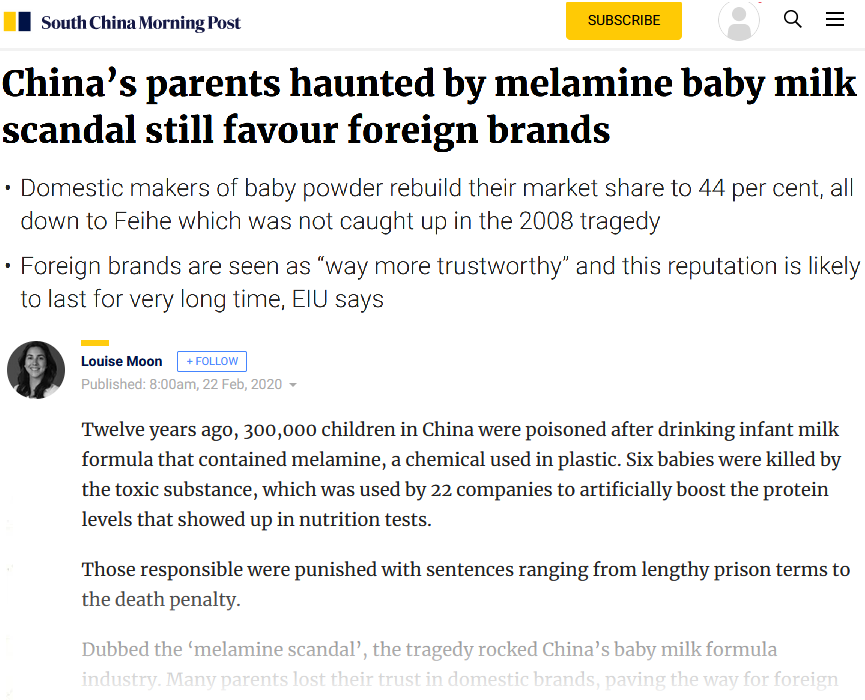
Task: Click the yellow accent bar above author name
Action: point(95,343)
